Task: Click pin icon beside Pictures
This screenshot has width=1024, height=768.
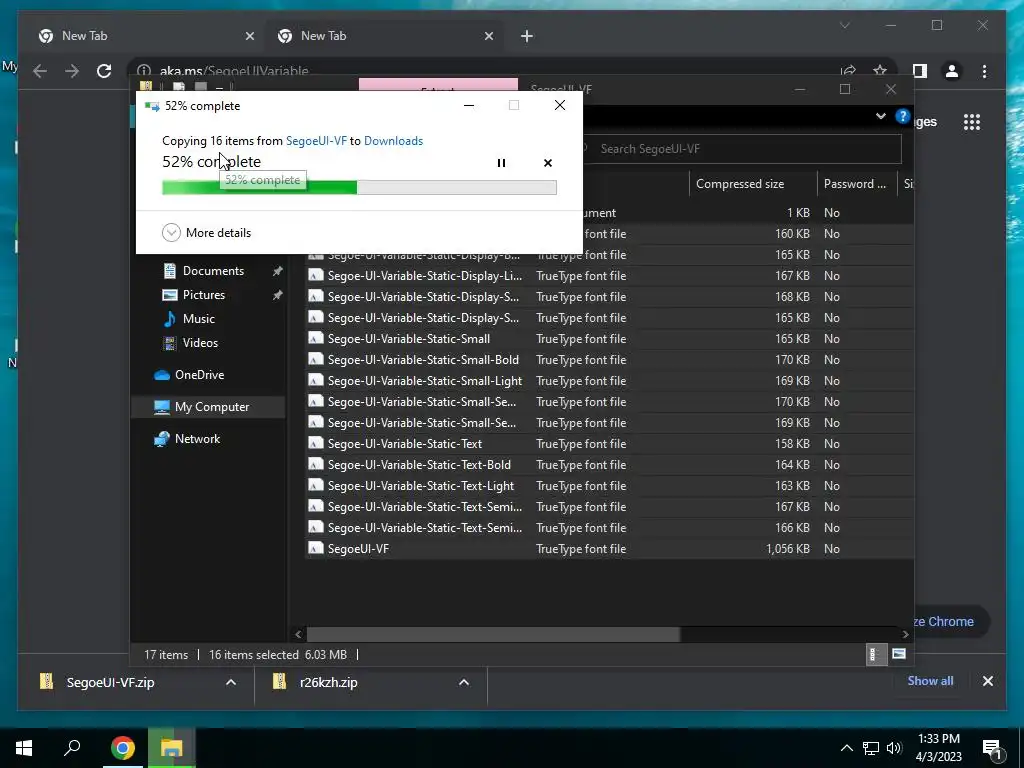Action: (278, 295)
